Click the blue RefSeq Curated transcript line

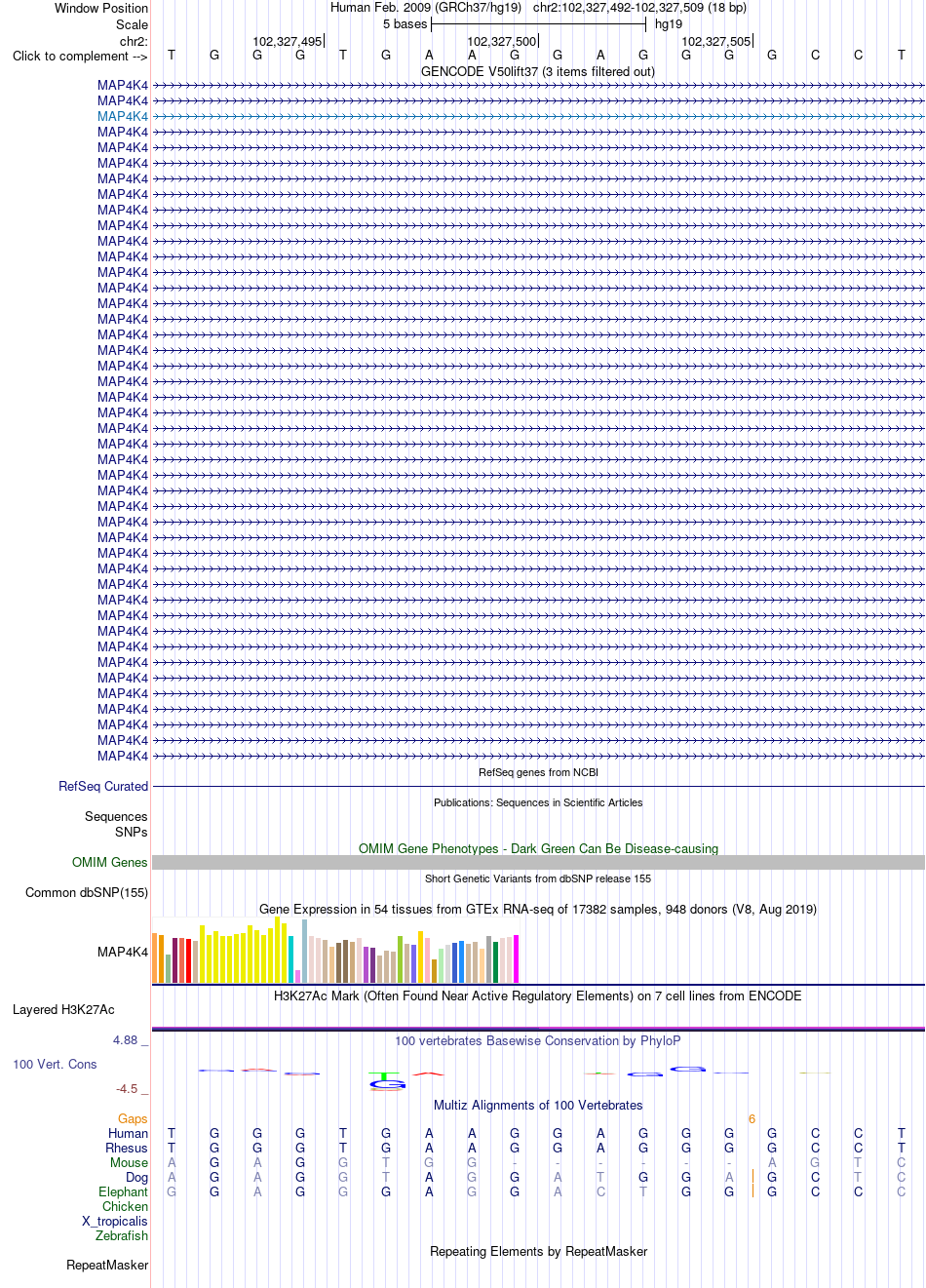[x=538, y=787]
